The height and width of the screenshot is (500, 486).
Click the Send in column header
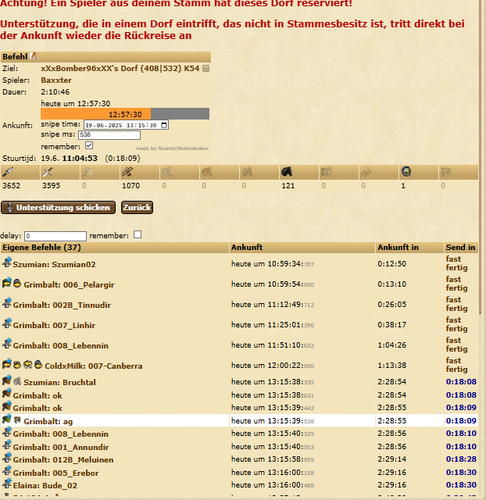[460, 247]
